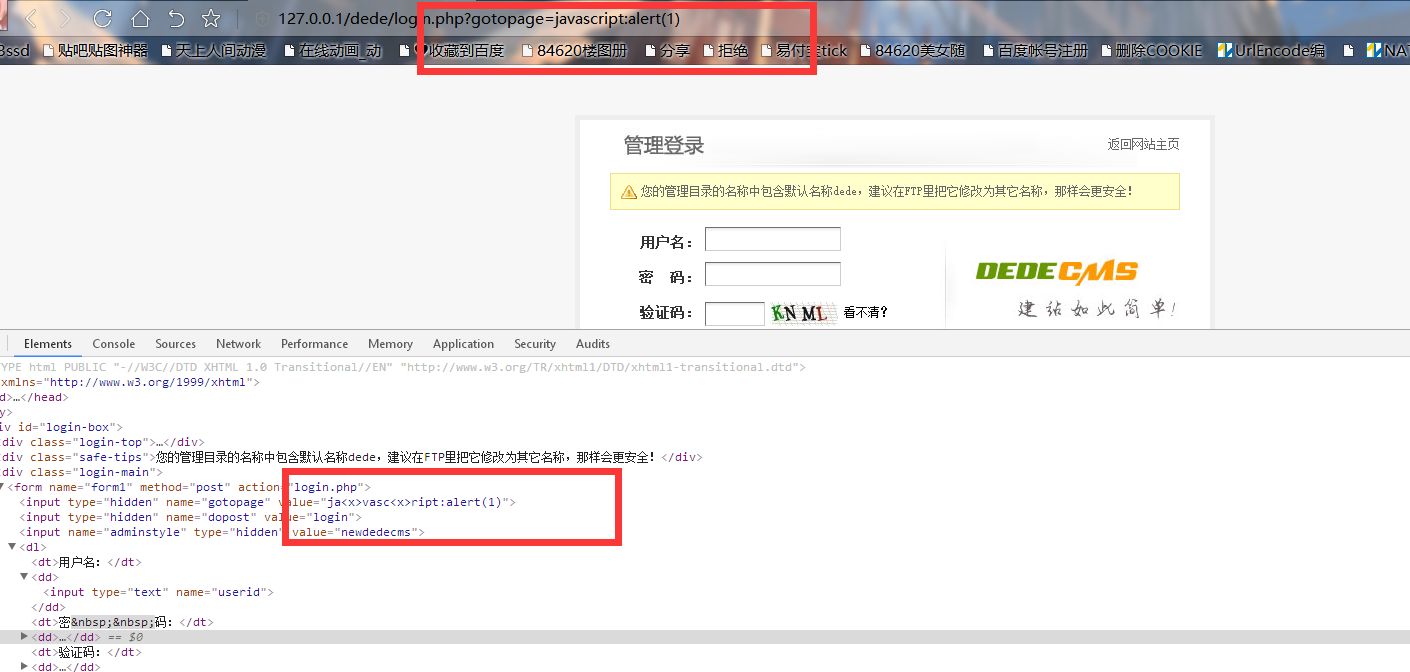Viewport: 1410px width, 672px height.
Task: Bookmark this page with the star icon
Action: [211, 18]
